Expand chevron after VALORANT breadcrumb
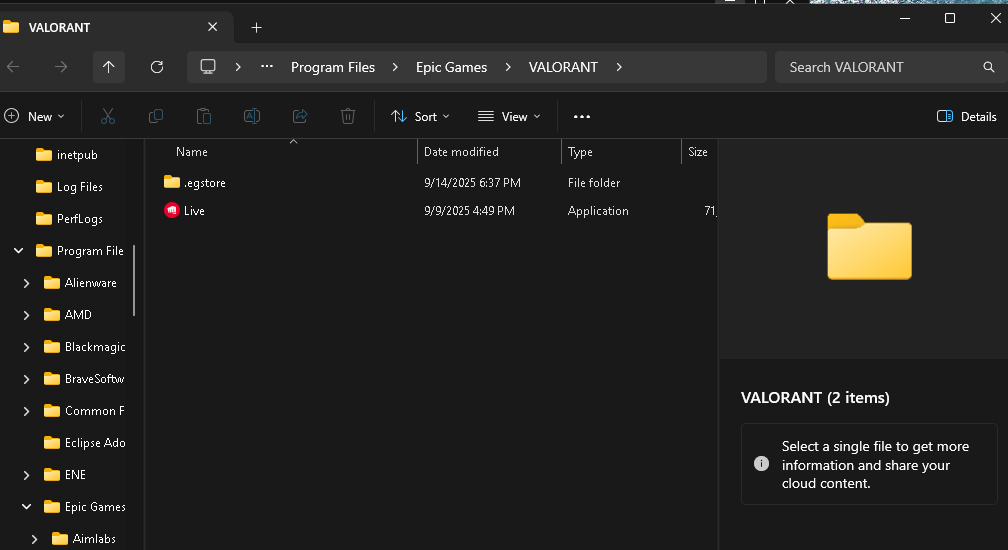Image resolution: width=1008 pixels, height=550 pixels. pyautogui.click(x=619, y=67)
